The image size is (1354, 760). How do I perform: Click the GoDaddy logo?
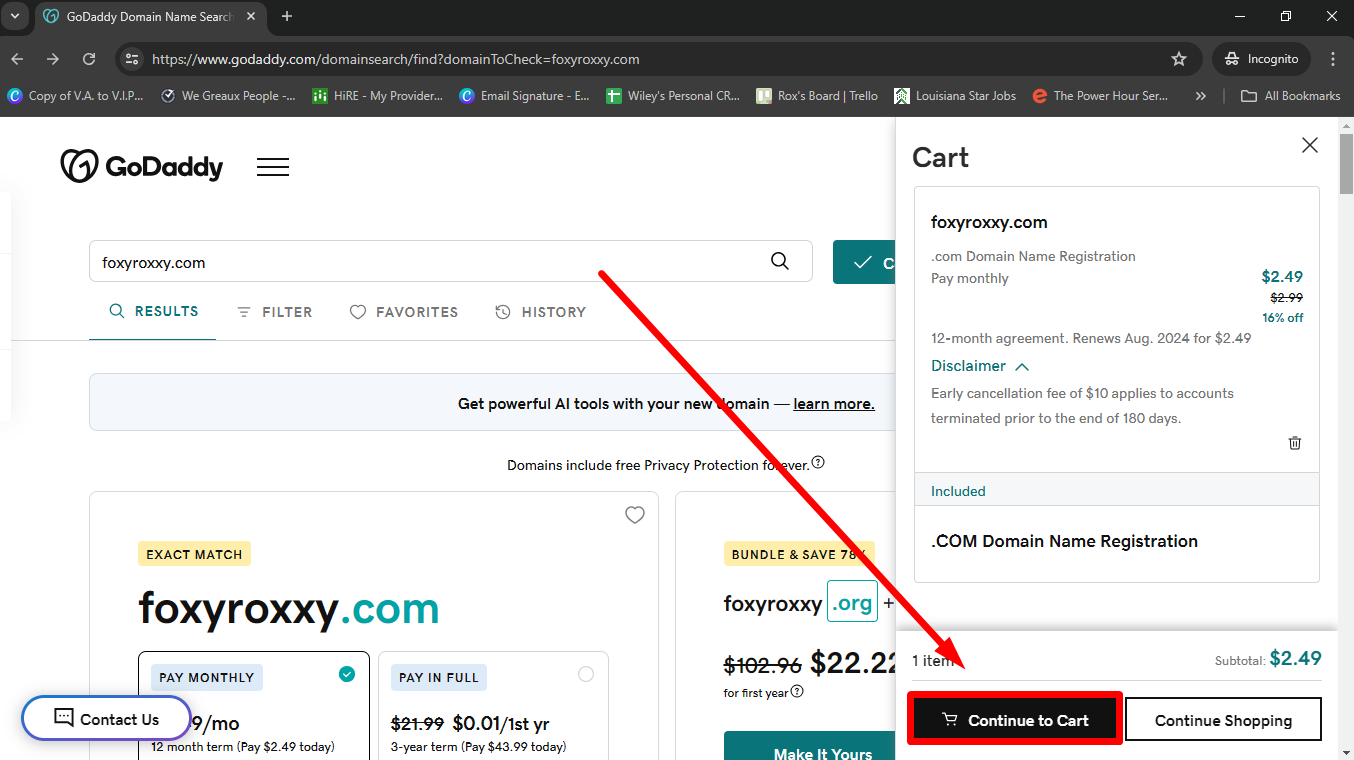tap(142, 167)
